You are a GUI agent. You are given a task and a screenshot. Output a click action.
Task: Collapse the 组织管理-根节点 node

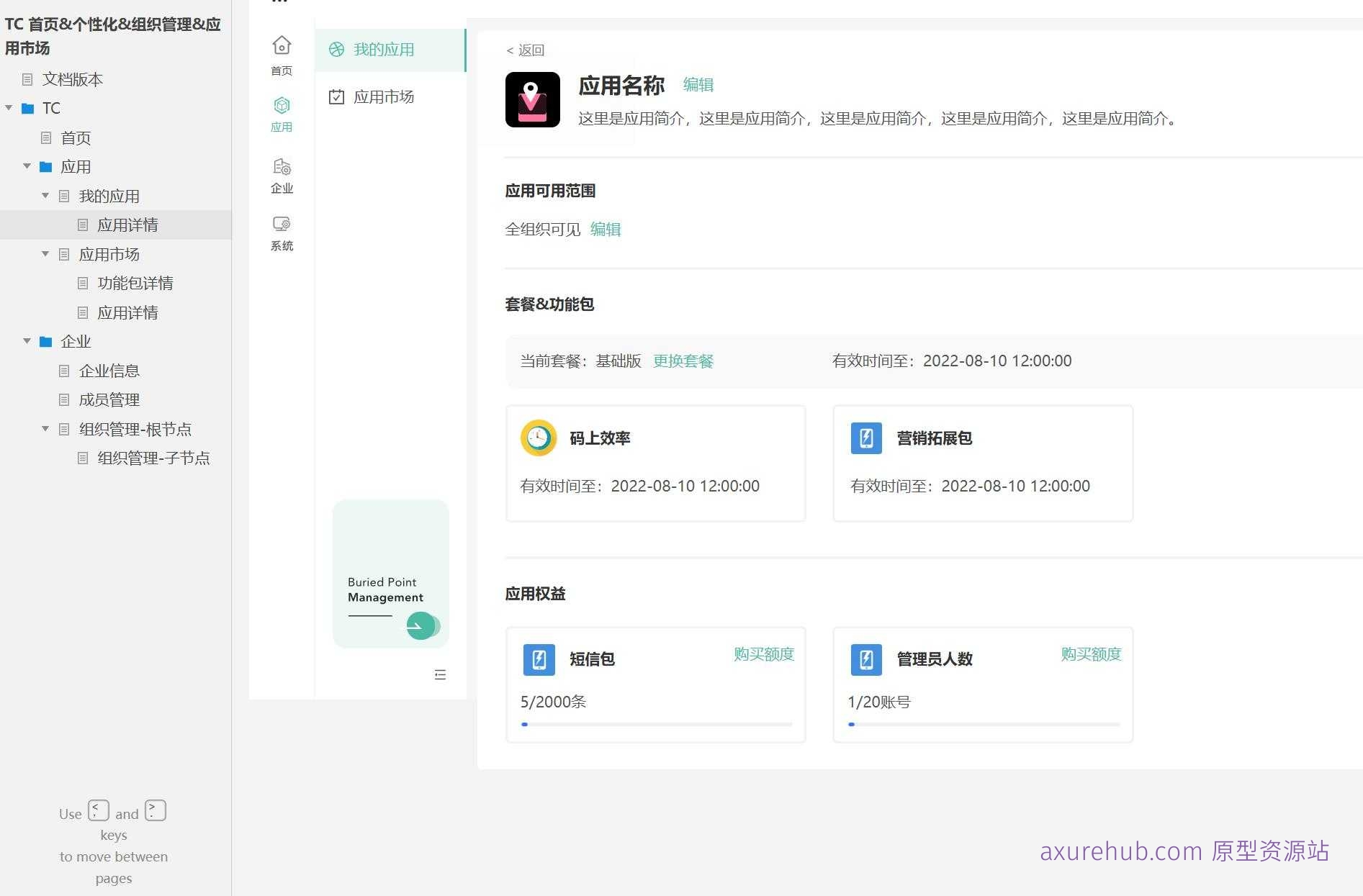[x=45, y=428]
